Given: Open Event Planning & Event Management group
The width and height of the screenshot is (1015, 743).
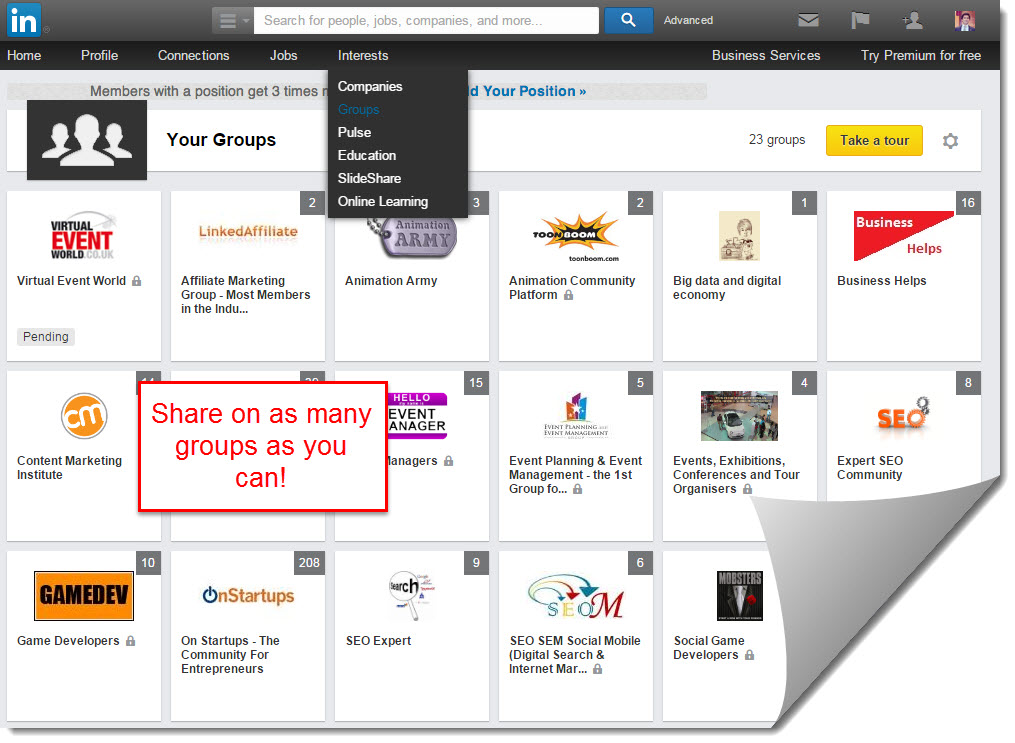Looking at the screenshot, I should [575, 475].
